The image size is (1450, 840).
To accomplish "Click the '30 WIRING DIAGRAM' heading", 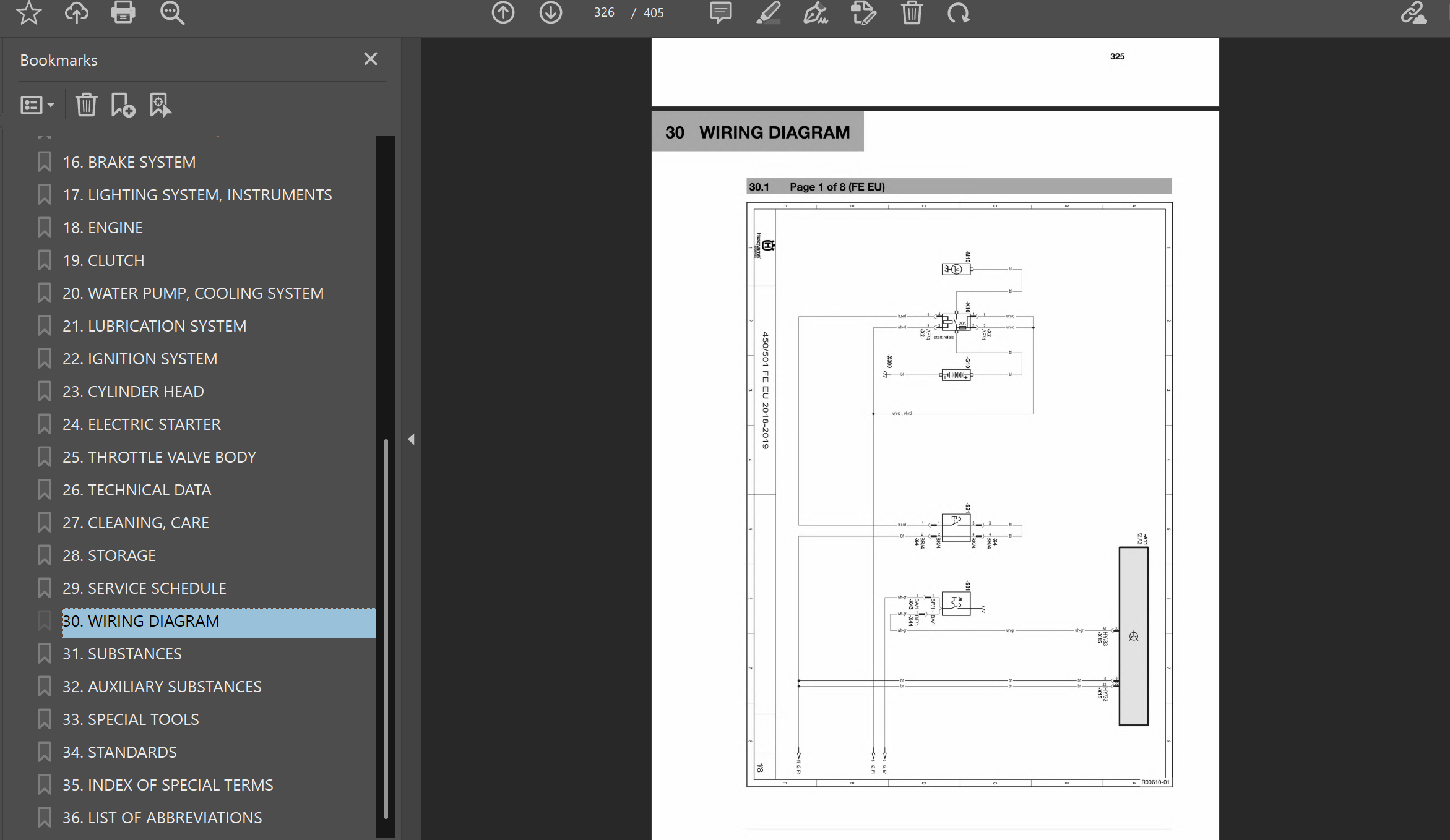I will point(757,132).
